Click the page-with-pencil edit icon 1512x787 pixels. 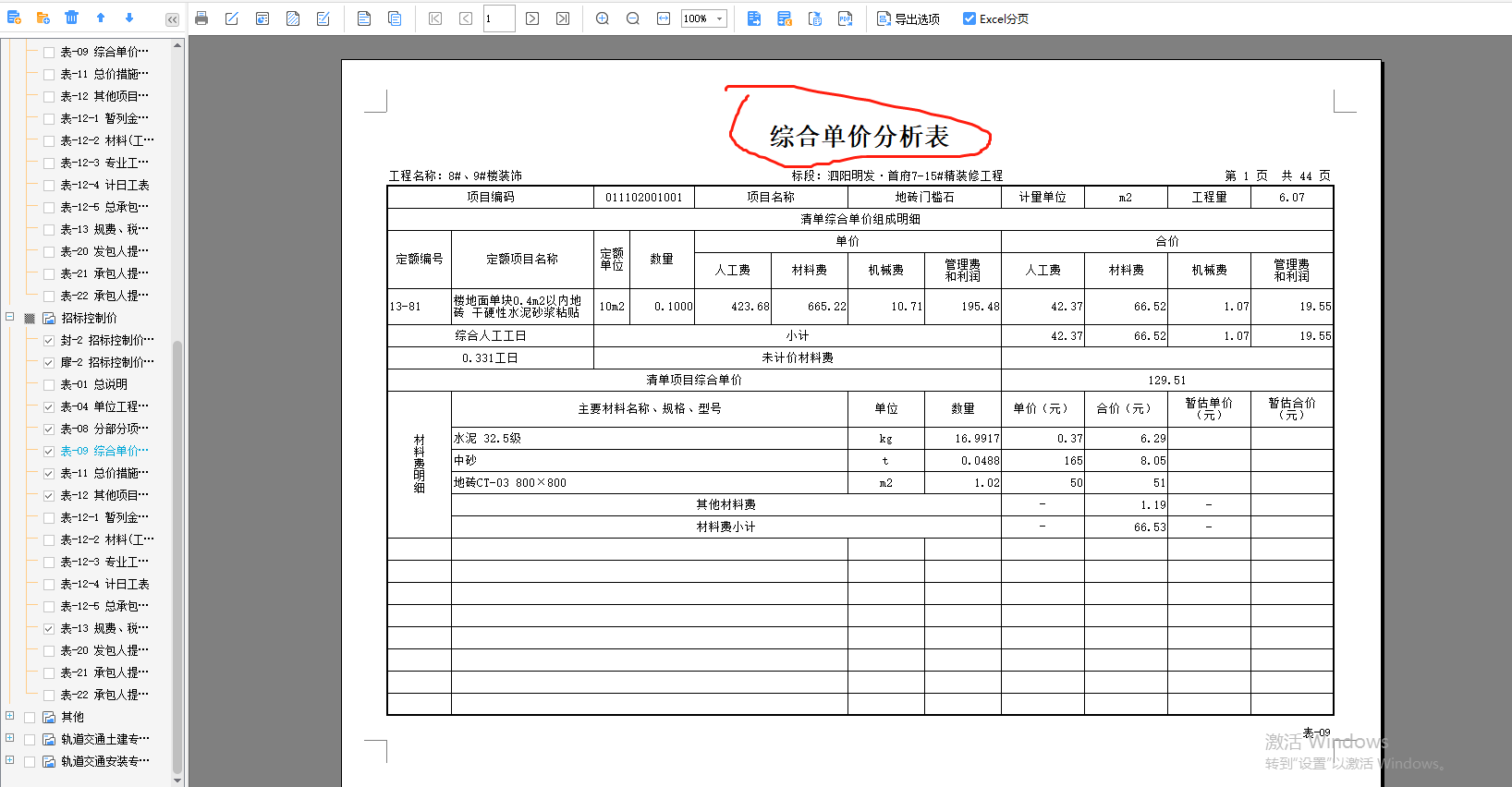coord(323,18)
